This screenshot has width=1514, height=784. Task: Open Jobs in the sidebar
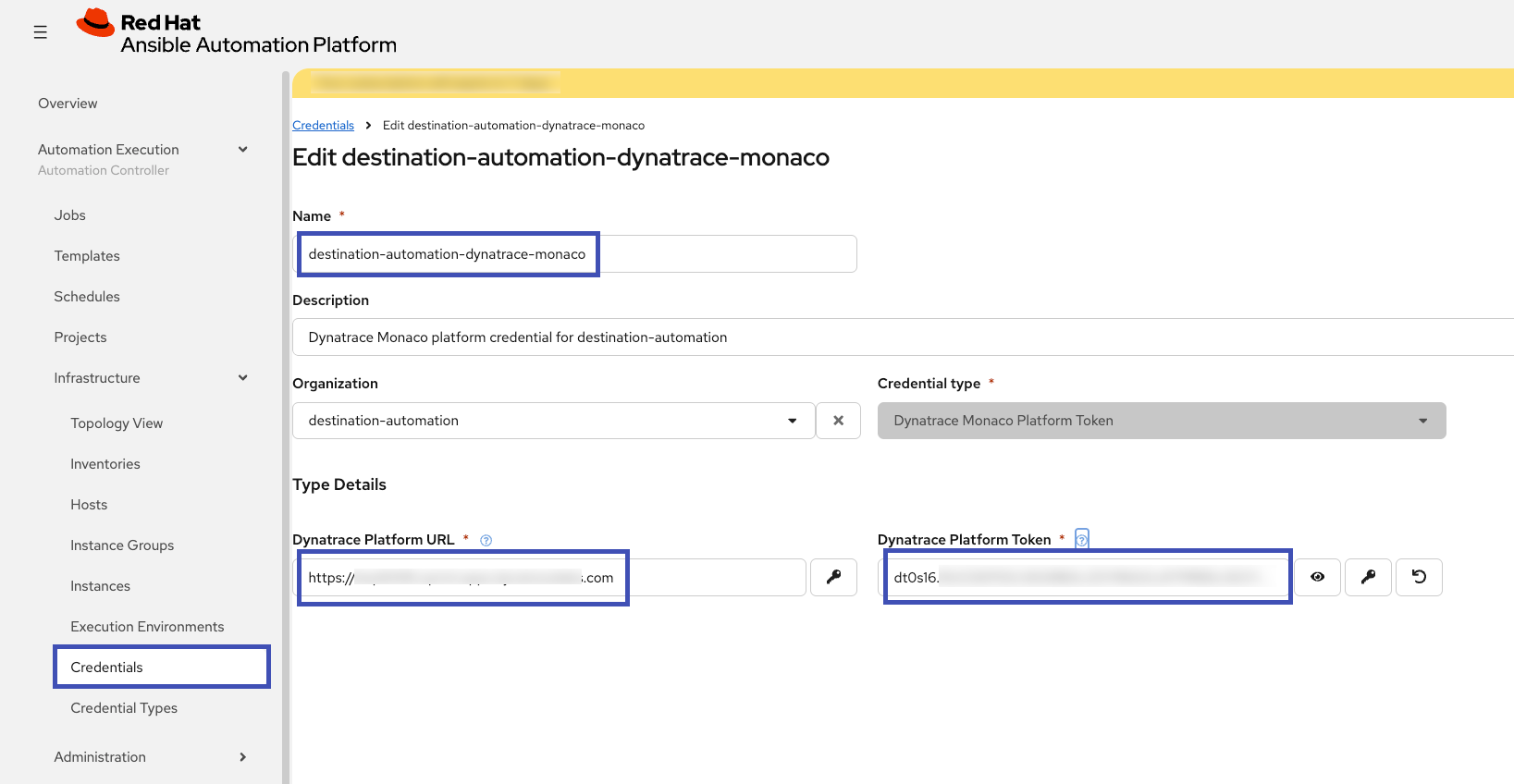69,215
